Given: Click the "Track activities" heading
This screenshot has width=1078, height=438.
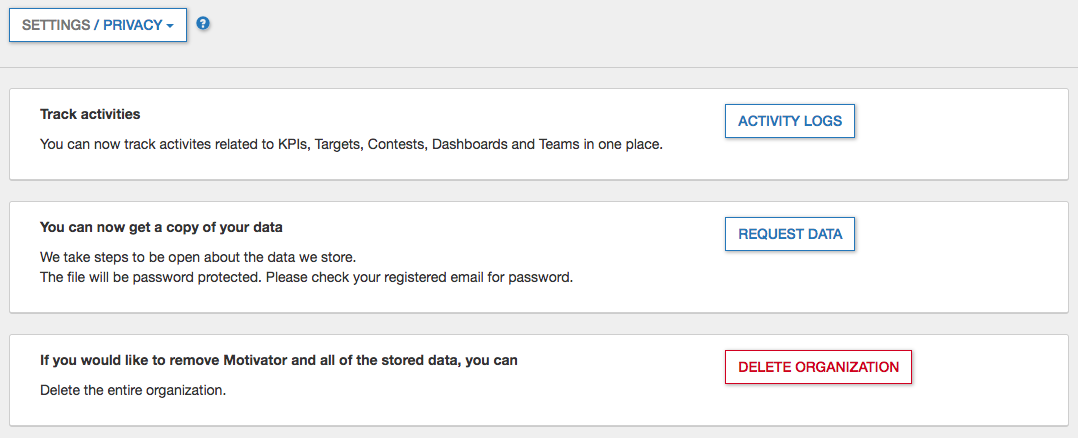Looking at the screenshot, I should (90, 114).
